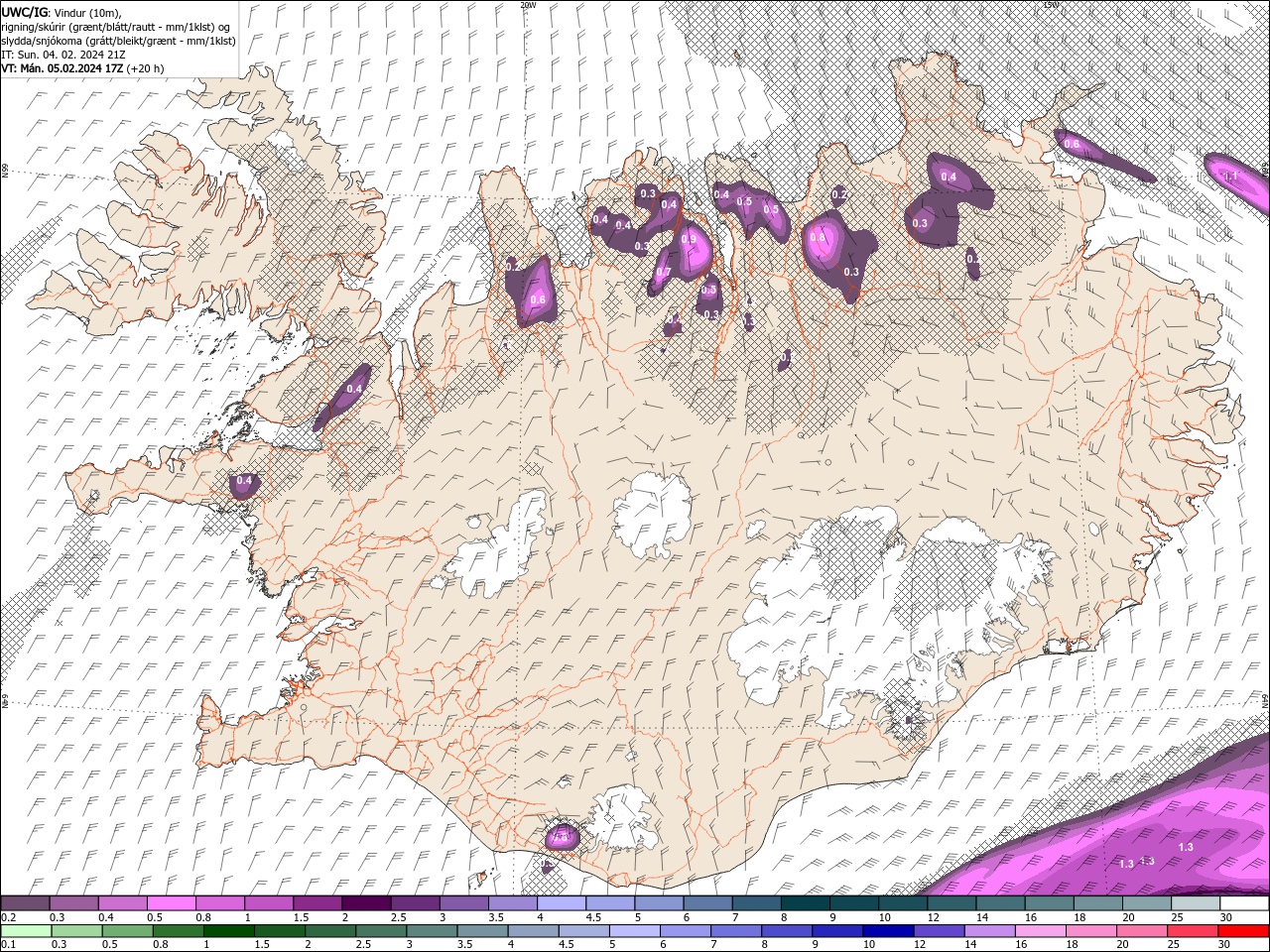
Task: Click the '25' label in the upper scale
Action: point(1177,917)
